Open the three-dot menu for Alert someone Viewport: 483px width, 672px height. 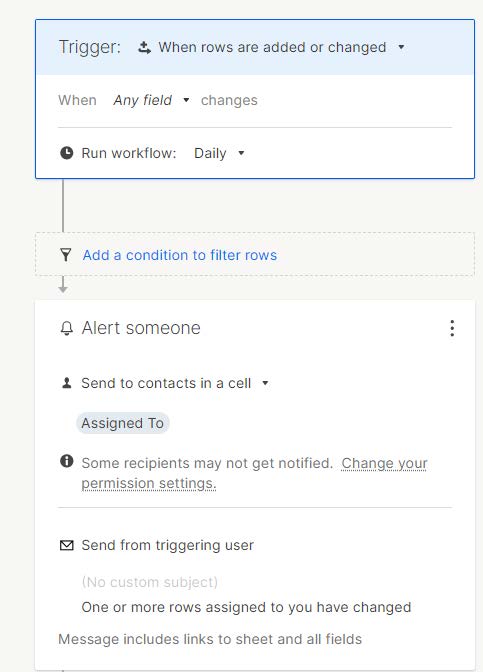point(452,328)
